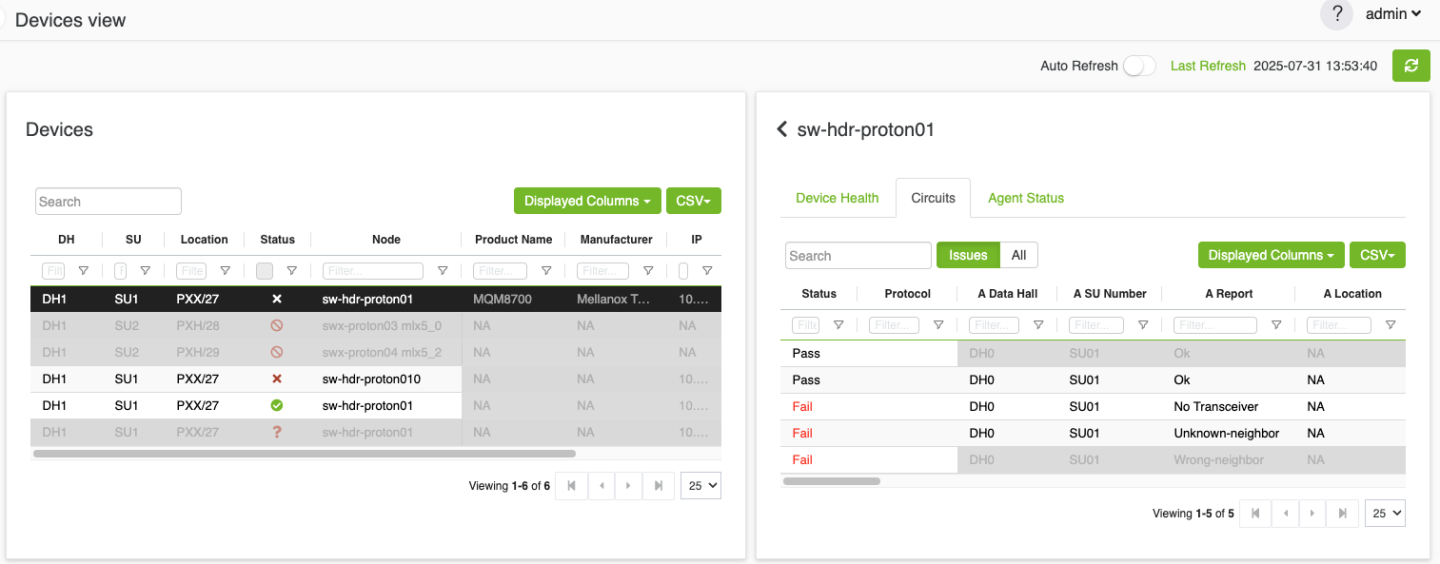Image resolution: width=1440 pixels, height=564 pixels.
Task: Select the All filter toggle button
Action: point(1018,255)
